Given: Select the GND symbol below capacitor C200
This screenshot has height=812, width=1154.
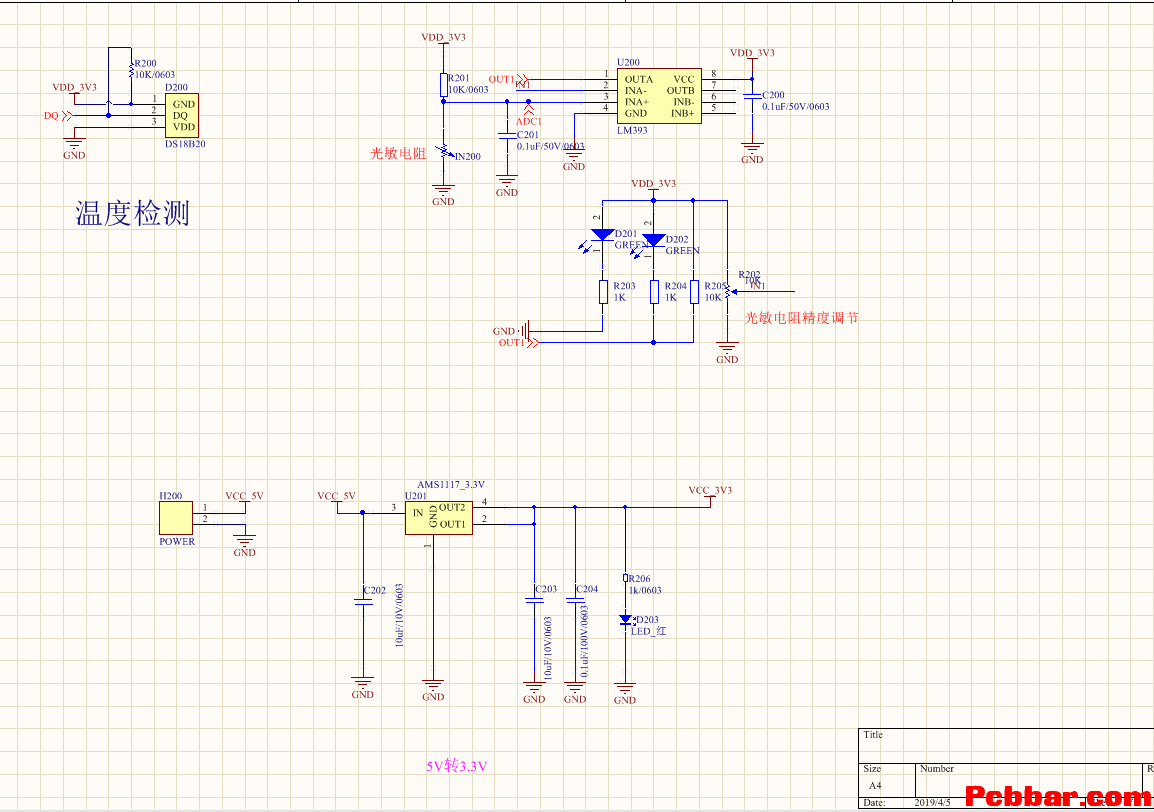Looking at the screenshot, I should coord(751,153).
